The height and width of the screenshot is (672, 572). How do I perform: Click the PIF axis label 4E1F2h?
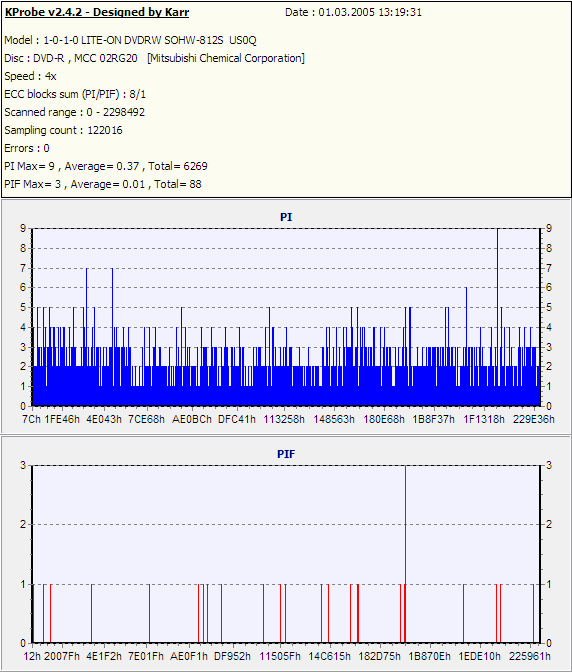click(x=104, y=656)
